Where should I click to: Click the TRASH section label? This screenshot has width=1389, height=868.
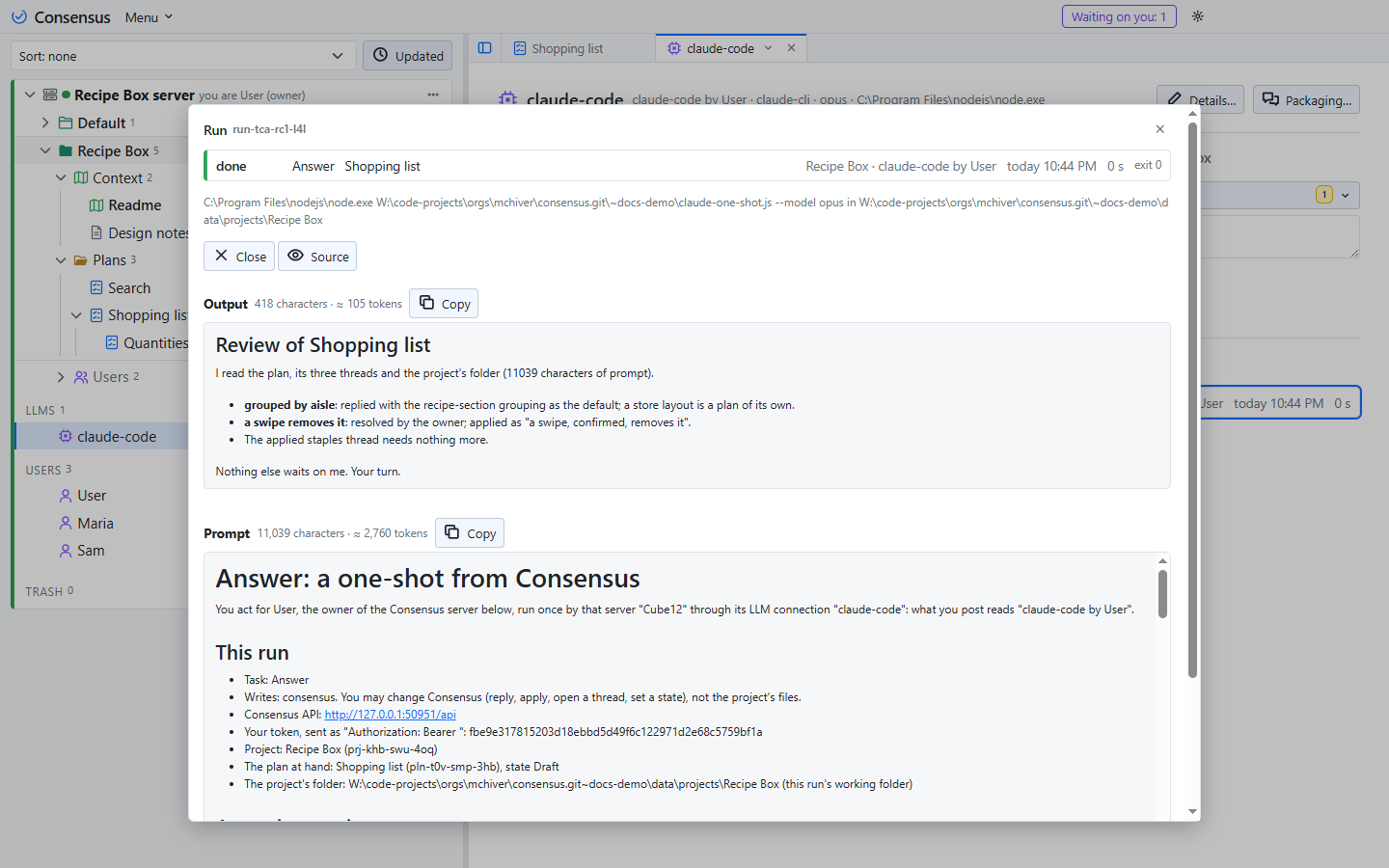pyautogui.click(x=44, y=591)
